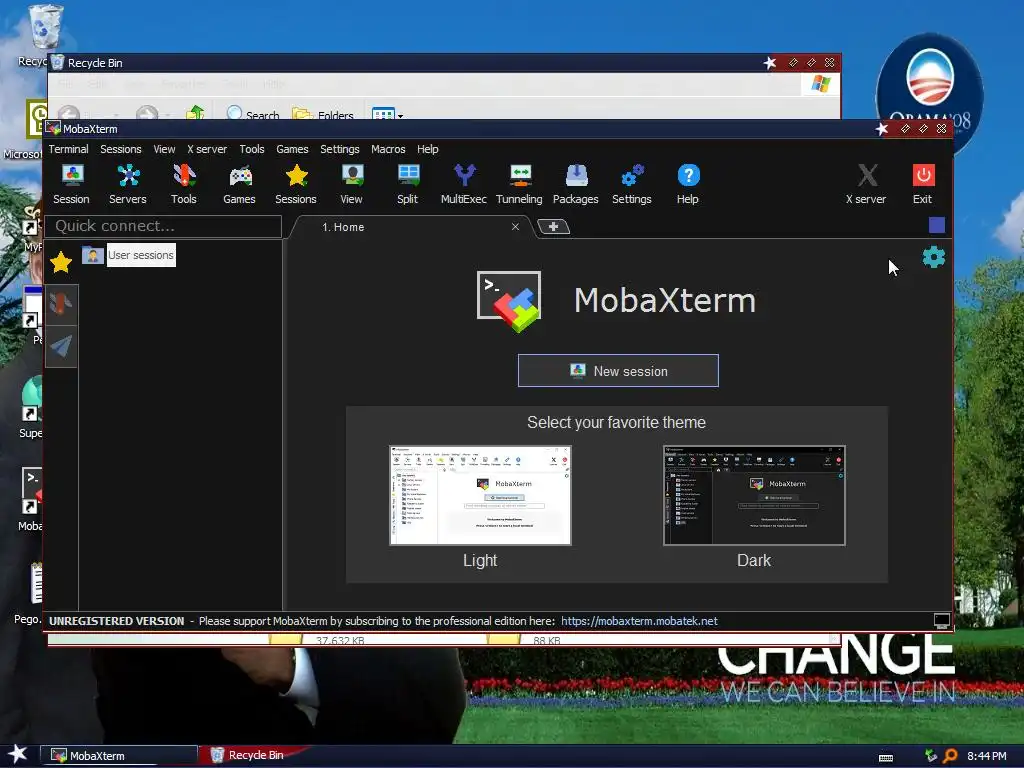Click the red Exit power icon
The image size is (1024, 768).
tap(923, 185)
